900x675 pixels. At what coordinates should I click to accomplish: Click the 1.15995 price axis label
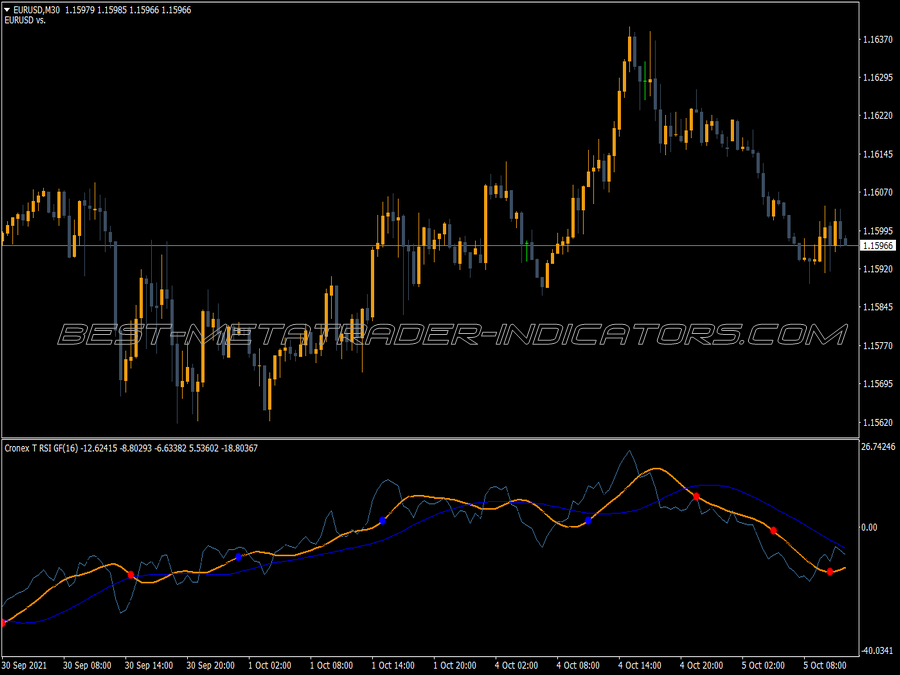(x=878, y=230)
